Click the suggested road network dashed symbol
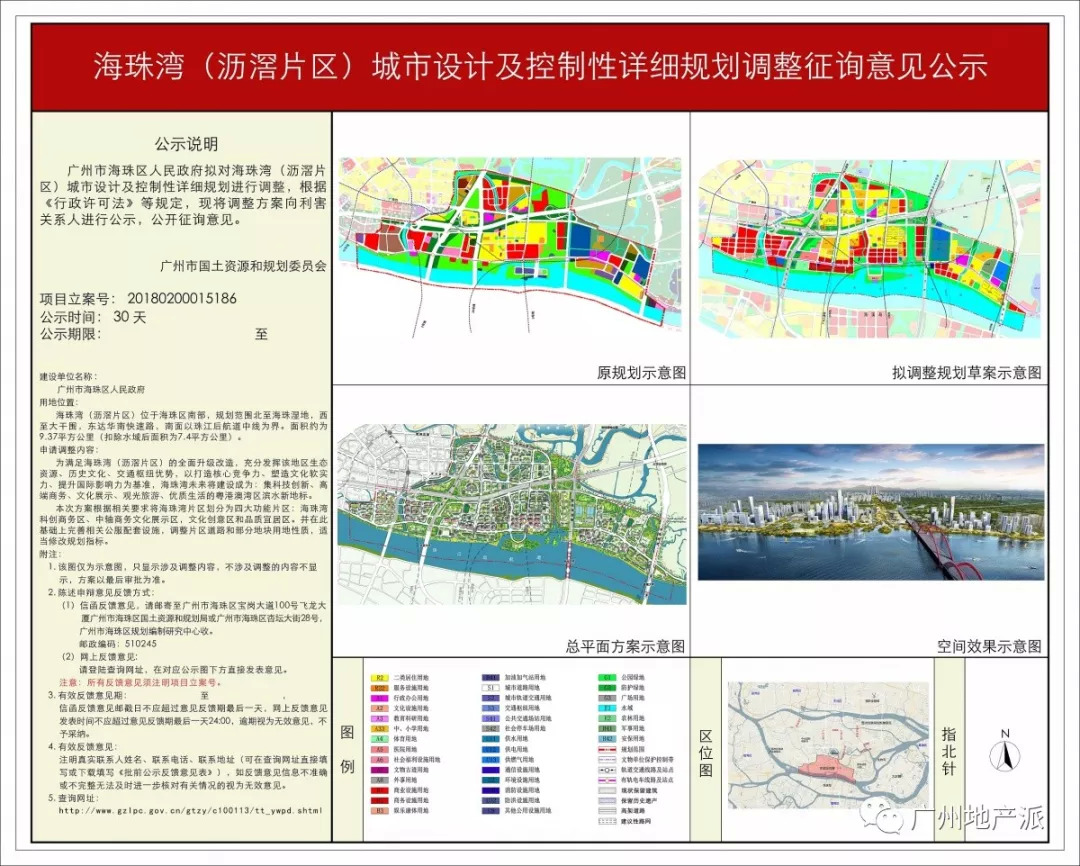This screenshot has width=1080, height=866. click(607, 820)
